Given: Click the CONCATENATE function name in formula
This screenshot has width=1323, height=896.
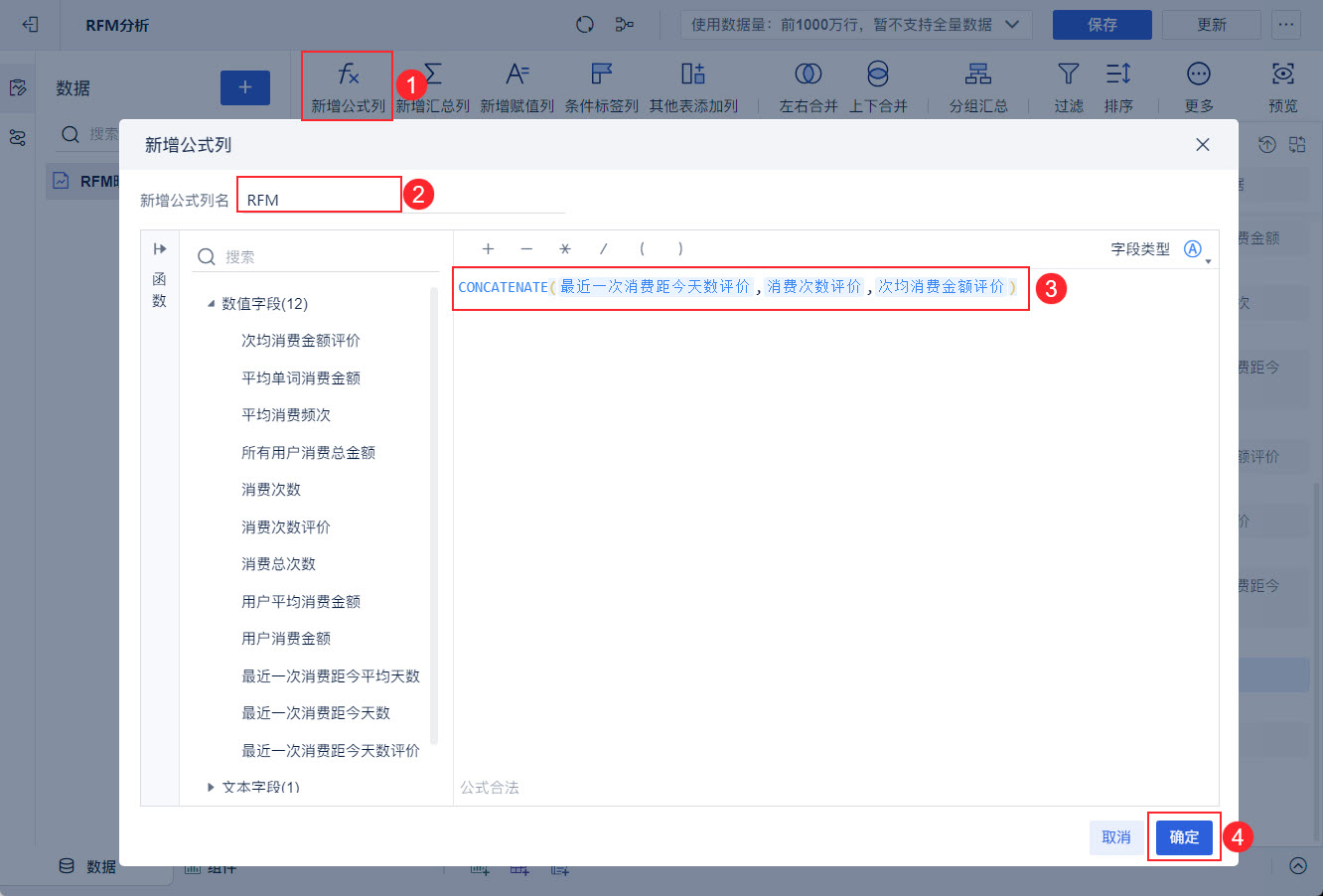Looking at the screenshot, I should [x=503, y=287].
